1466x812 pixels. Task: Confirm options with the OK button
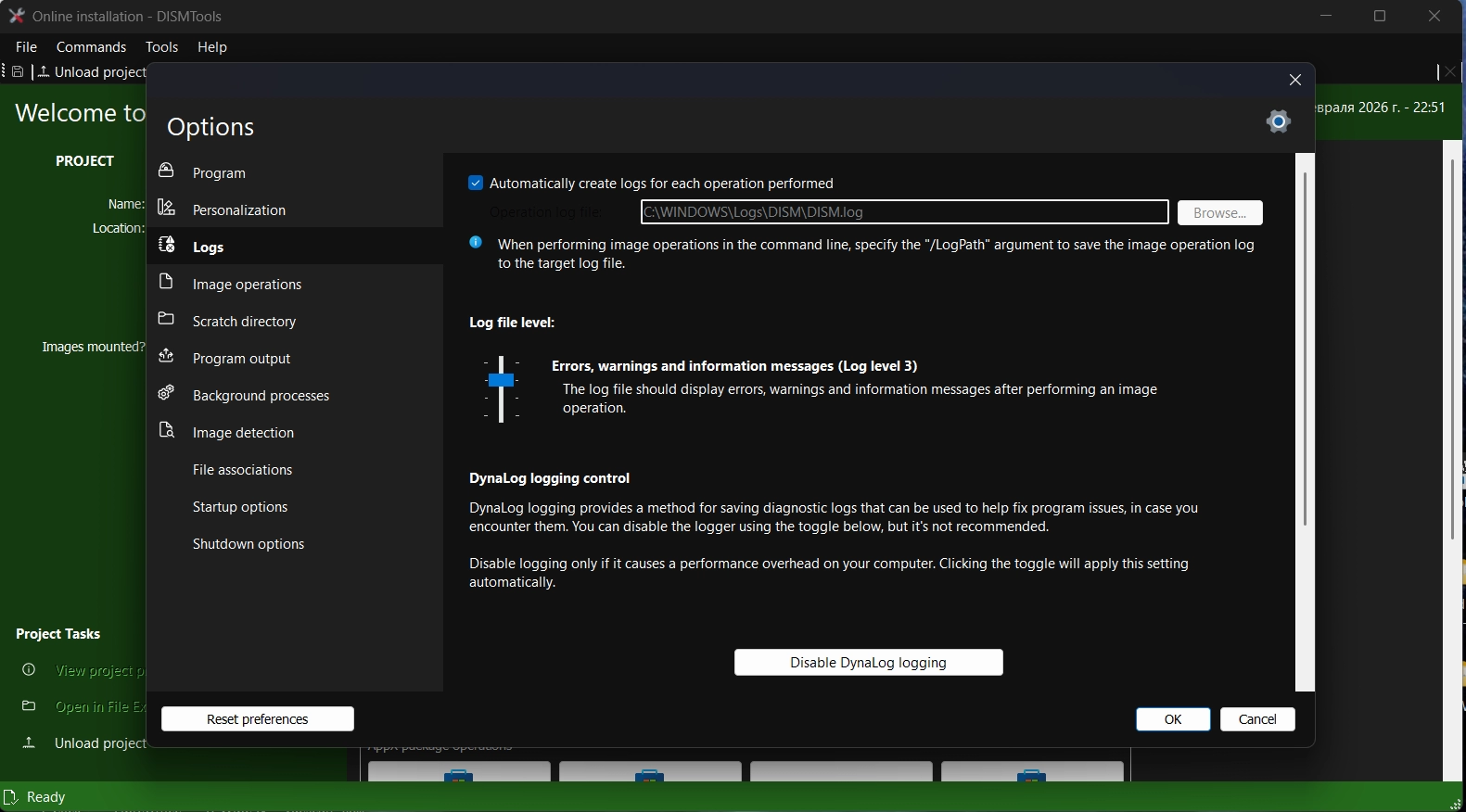tap(1173, 718)
